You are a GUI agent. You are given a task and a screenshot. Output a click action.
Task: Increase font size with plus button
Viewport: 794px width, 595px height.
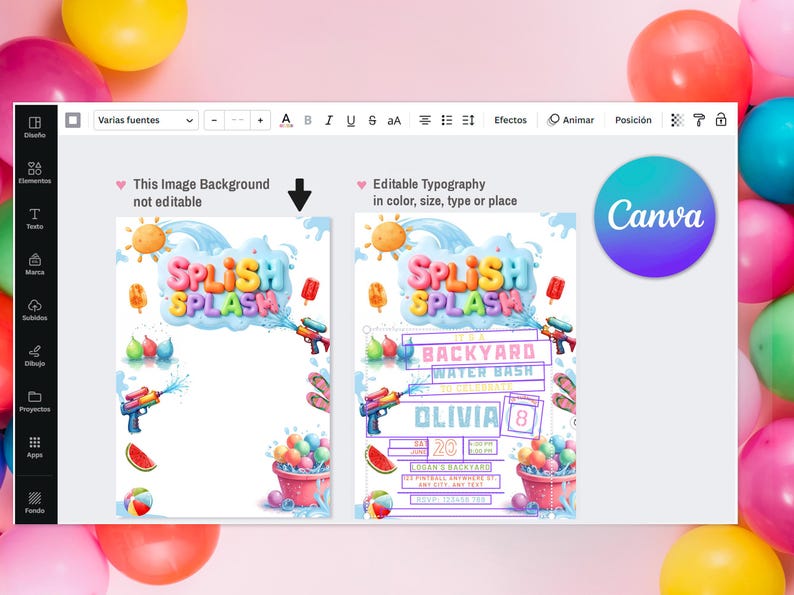[x=260, y=120]
